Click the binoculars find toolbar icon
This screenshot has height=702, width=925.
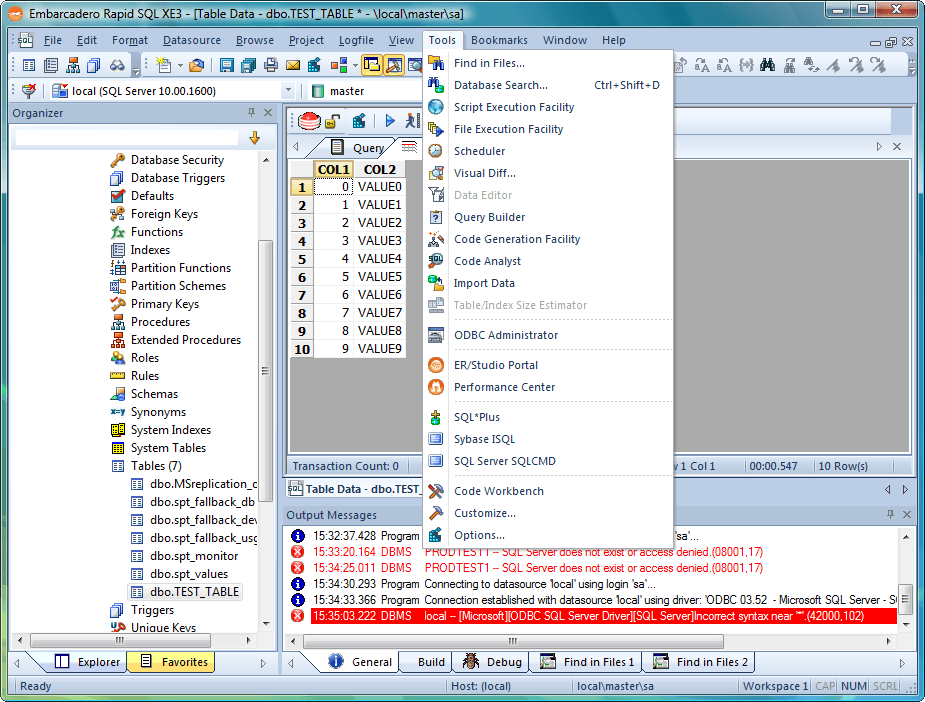pyautogui.click(x=767, y=65)
